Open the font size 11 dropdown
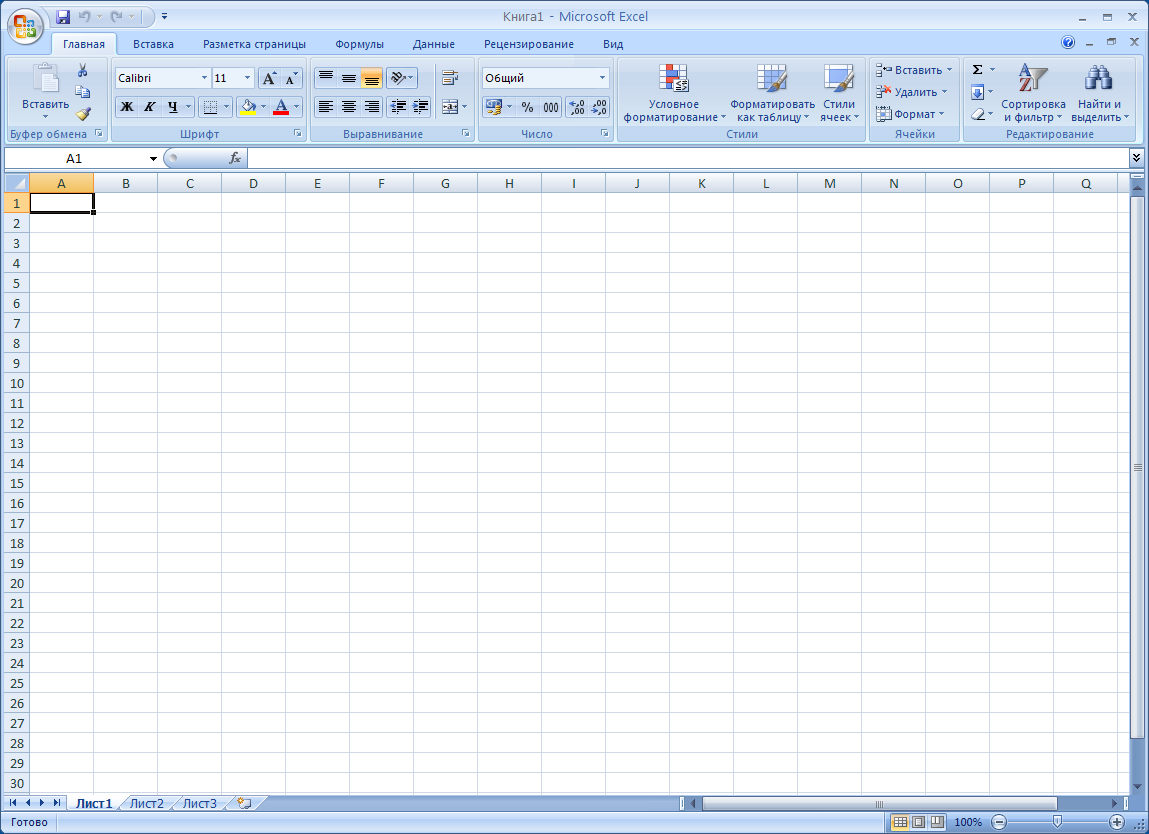1149x834 pixels. coord(248,78)
